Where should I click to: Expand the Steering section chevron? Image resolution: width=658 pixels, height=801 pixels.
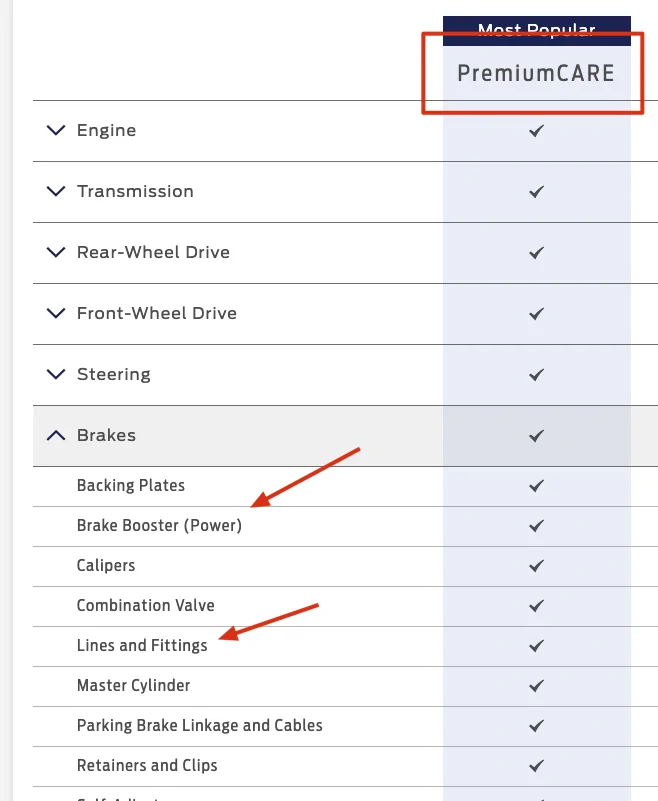coord(56,374)
